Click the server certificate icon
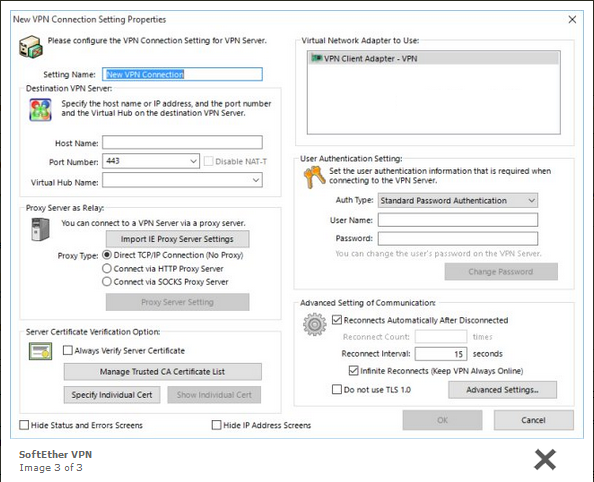Screen dimensions: 594x482 coord(41,351)
